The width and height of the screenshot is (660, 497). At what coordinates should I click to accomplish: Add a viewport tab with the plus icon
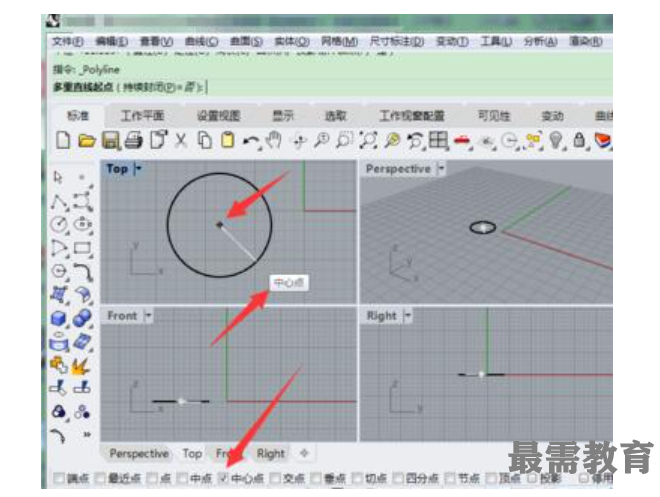pos(304,453)
